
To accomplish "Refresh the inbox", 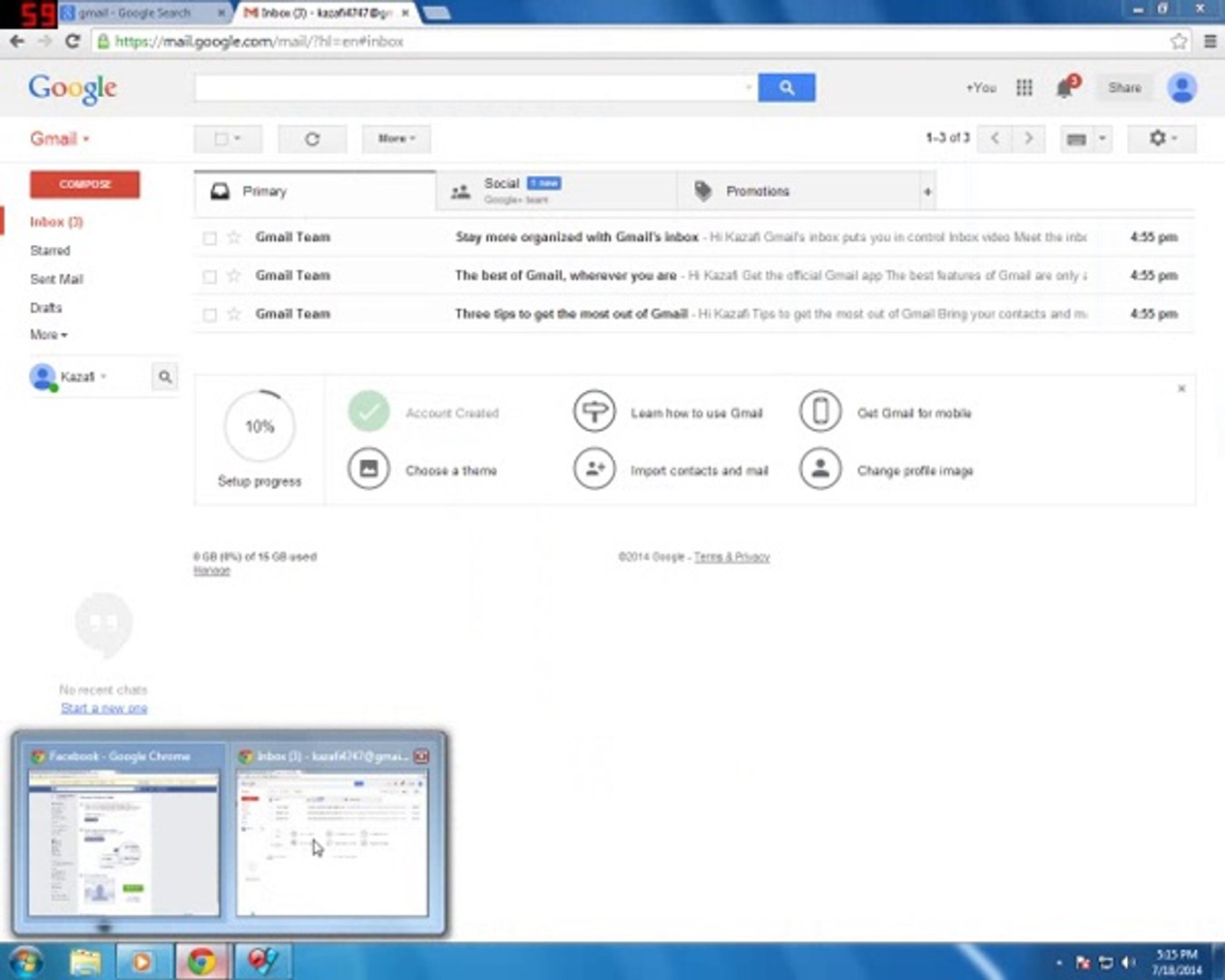I will [312, 139].
